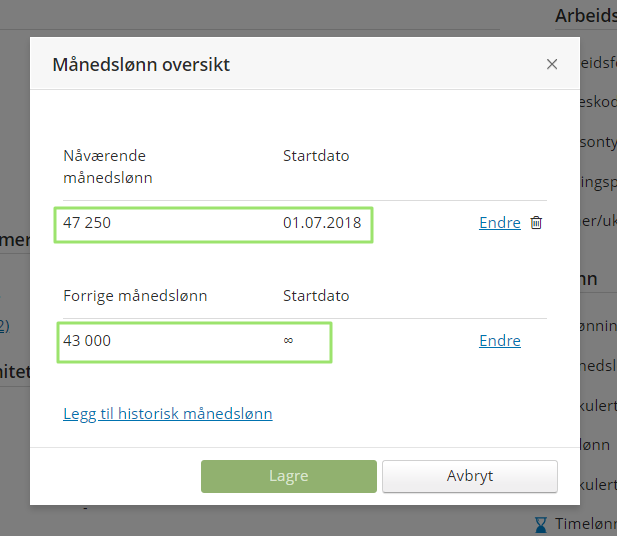This screenshot has height=536, width=617.
Task: Click the Nåværende månedslønn column label
Action: pyautogui.click(x=107, y=167)
